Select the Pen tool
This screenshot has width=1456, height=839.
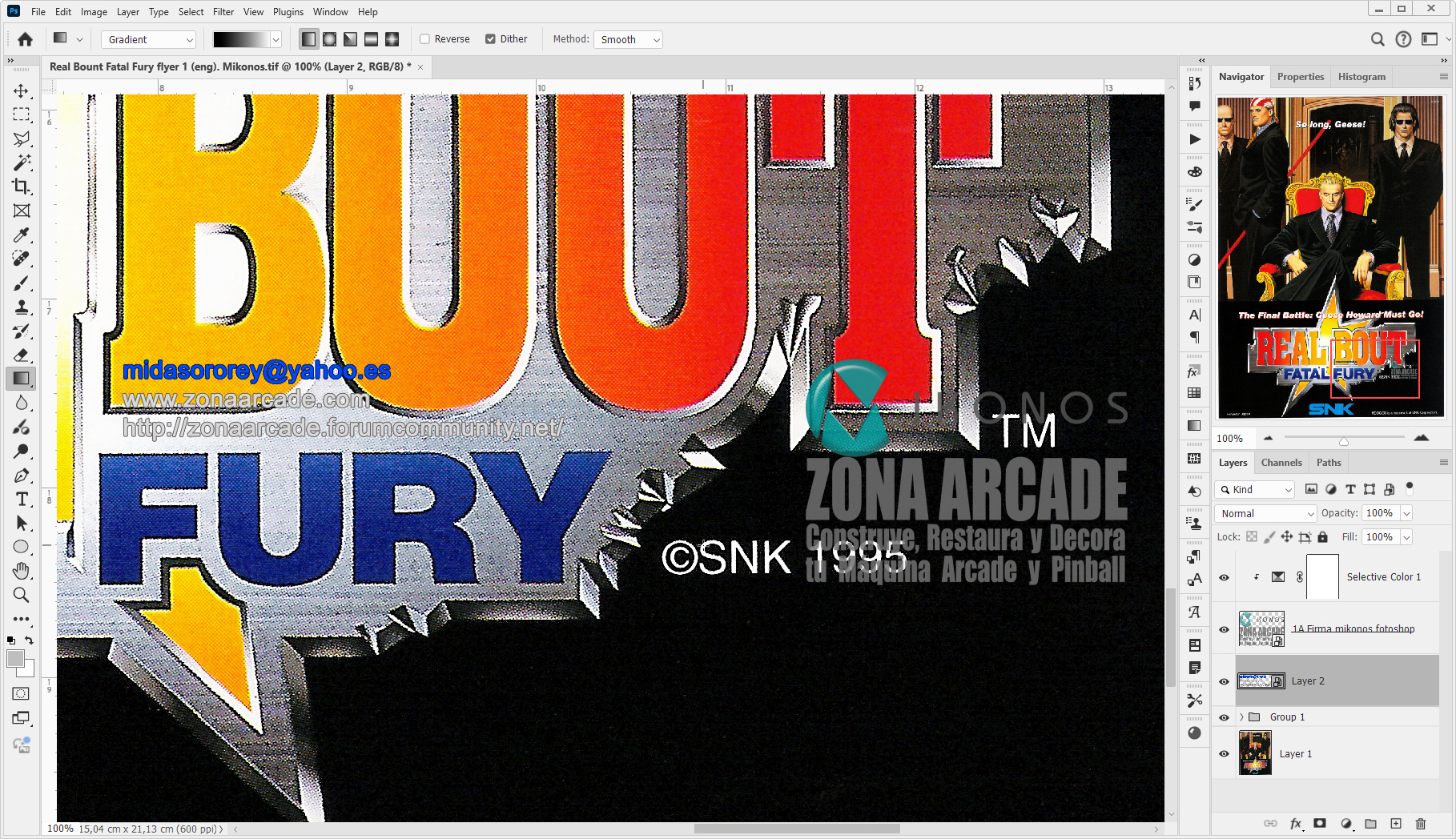(x=22, y=475)
